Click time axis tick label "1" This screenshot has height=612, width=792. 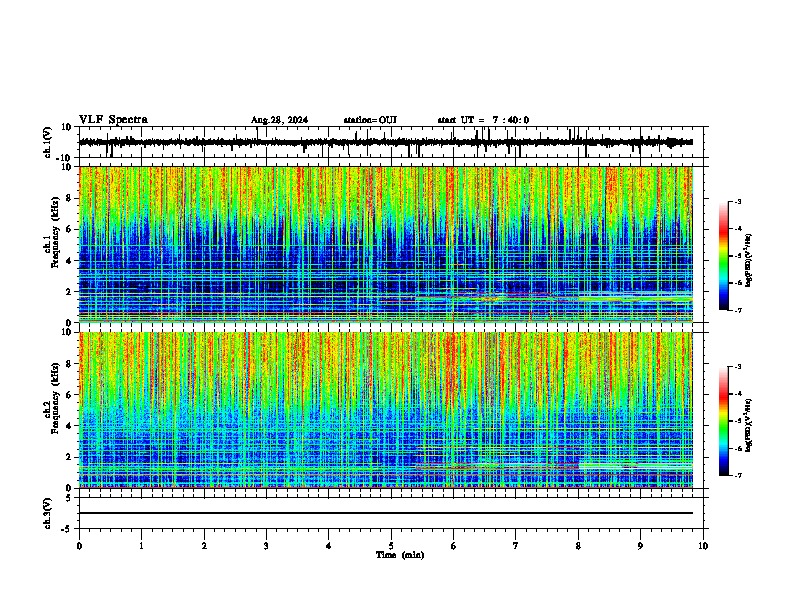(x=141, y=546)
